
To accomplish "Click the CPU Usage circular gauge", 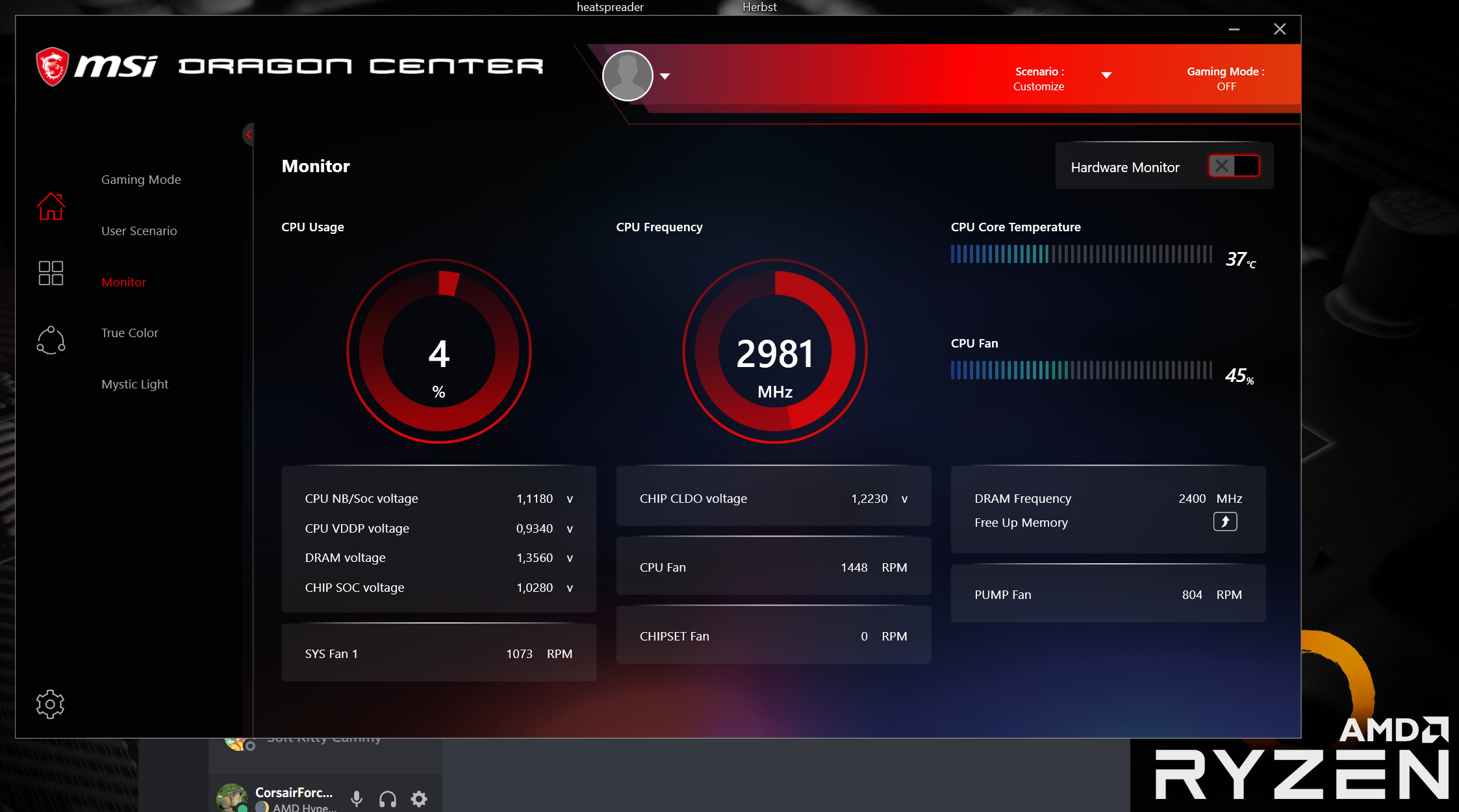I will click(x=439, y=351).
